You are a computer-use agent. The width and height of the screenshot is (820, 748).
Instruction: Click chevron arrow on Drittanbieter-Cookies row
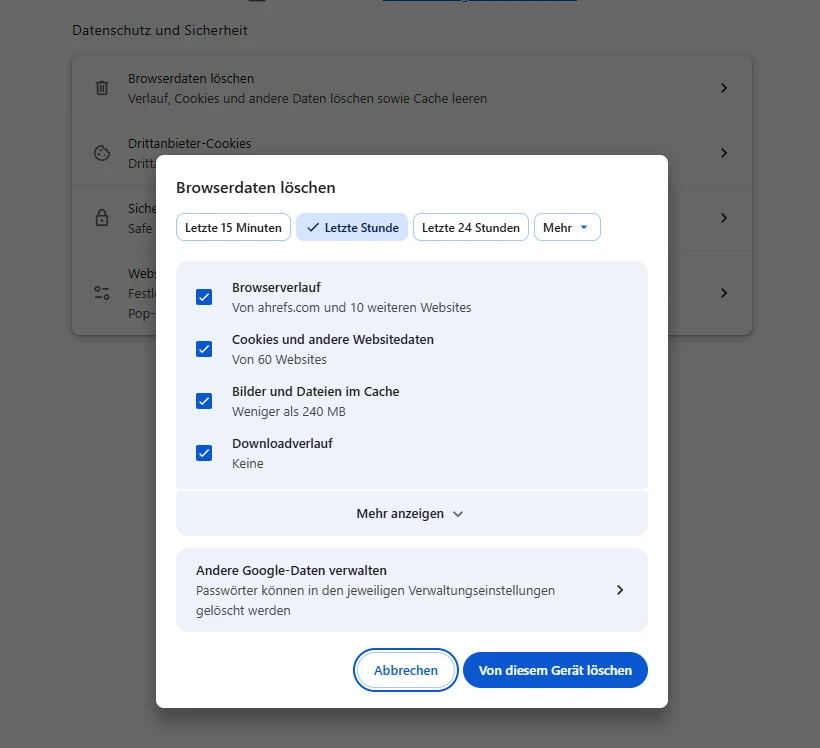(724, 153)
